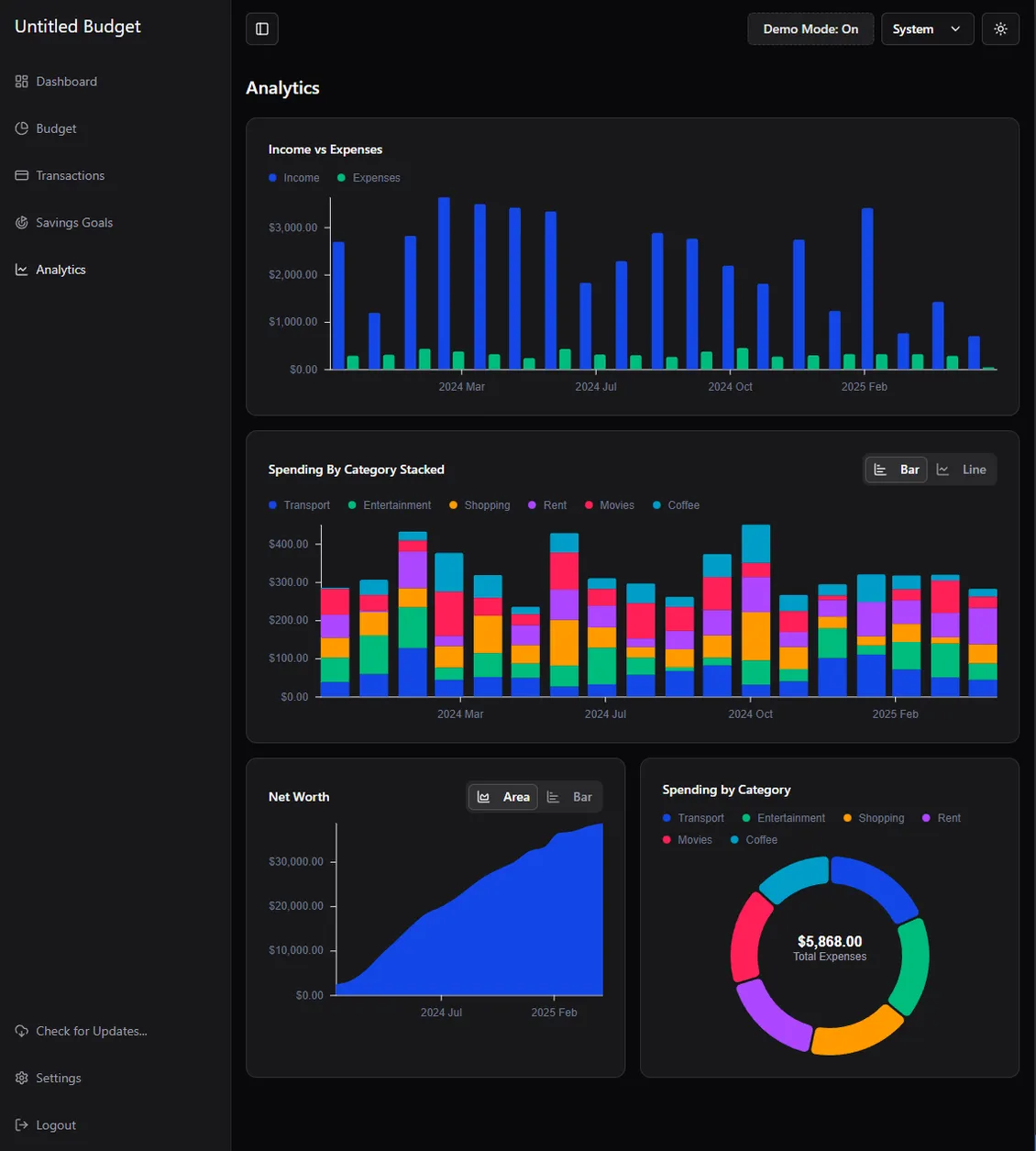This screenshot has width=1036, height=1151.
Task: Expand dropdown using chevron beside System
Action: click(x=955, y=29)
